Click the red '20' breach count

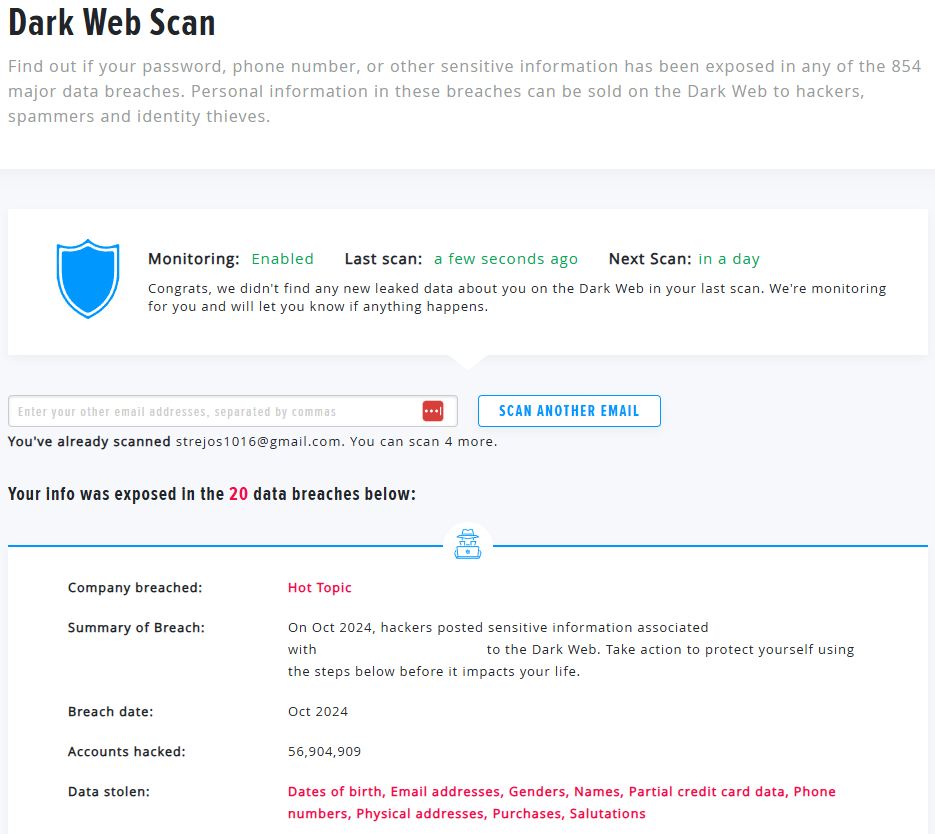[239, 494]
